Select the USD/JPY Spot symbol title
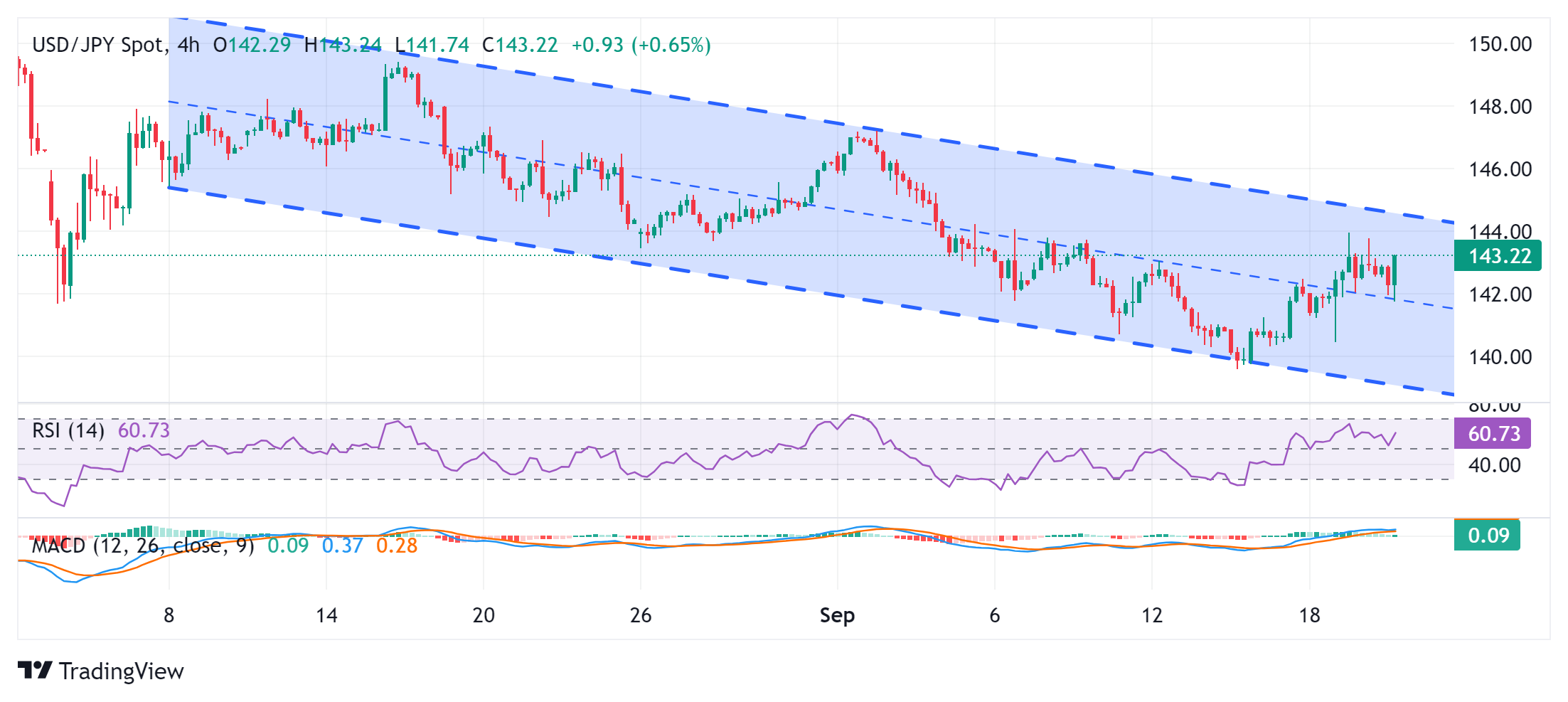 pyautogui.click(x=98, y=45)
